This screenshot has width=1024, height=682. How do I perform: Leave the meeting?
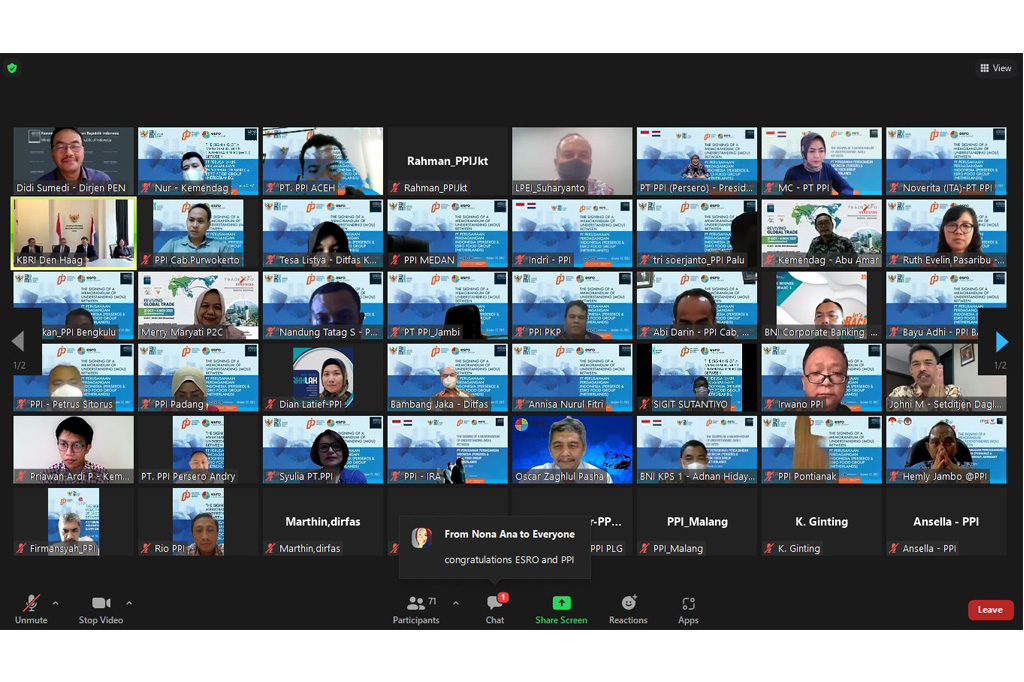pos(990,609)
